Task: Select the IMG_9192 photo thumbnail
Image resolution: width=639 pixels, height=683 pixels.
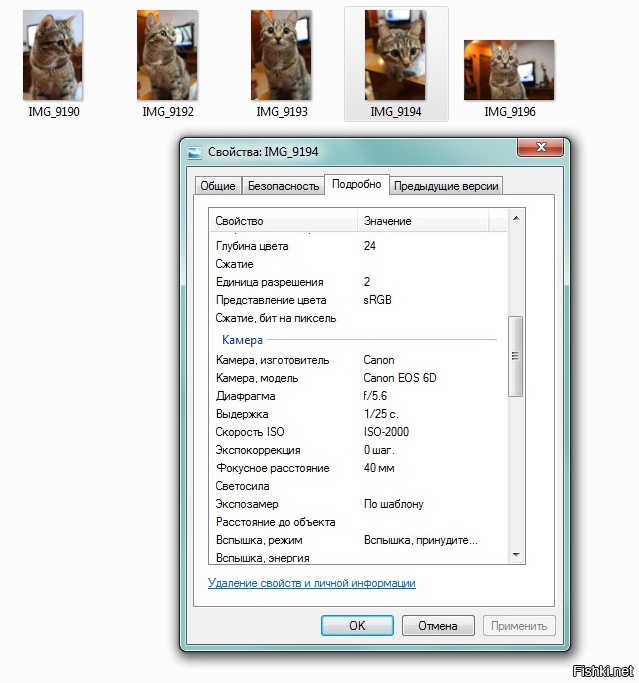Action: [167, 56]
